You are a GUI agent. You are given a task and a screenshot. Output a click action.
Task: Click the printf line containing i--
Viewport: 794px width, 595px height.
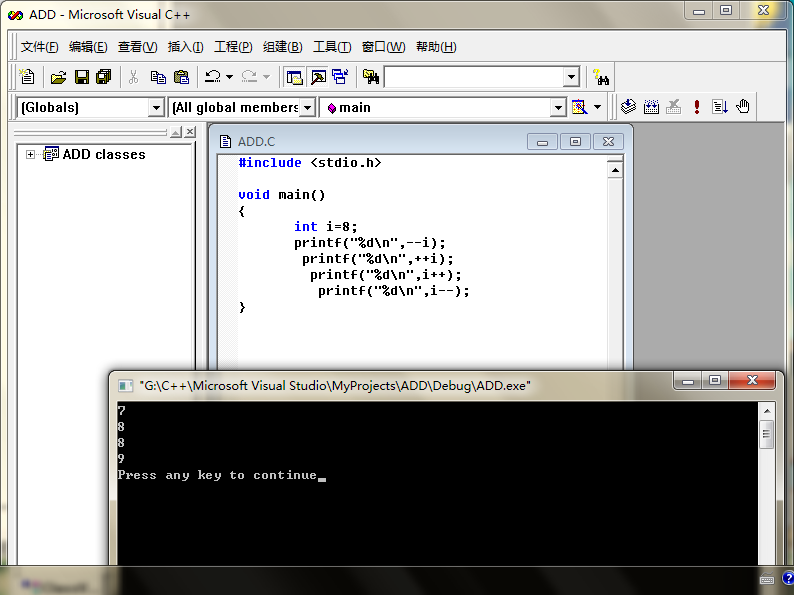[393, 291]
